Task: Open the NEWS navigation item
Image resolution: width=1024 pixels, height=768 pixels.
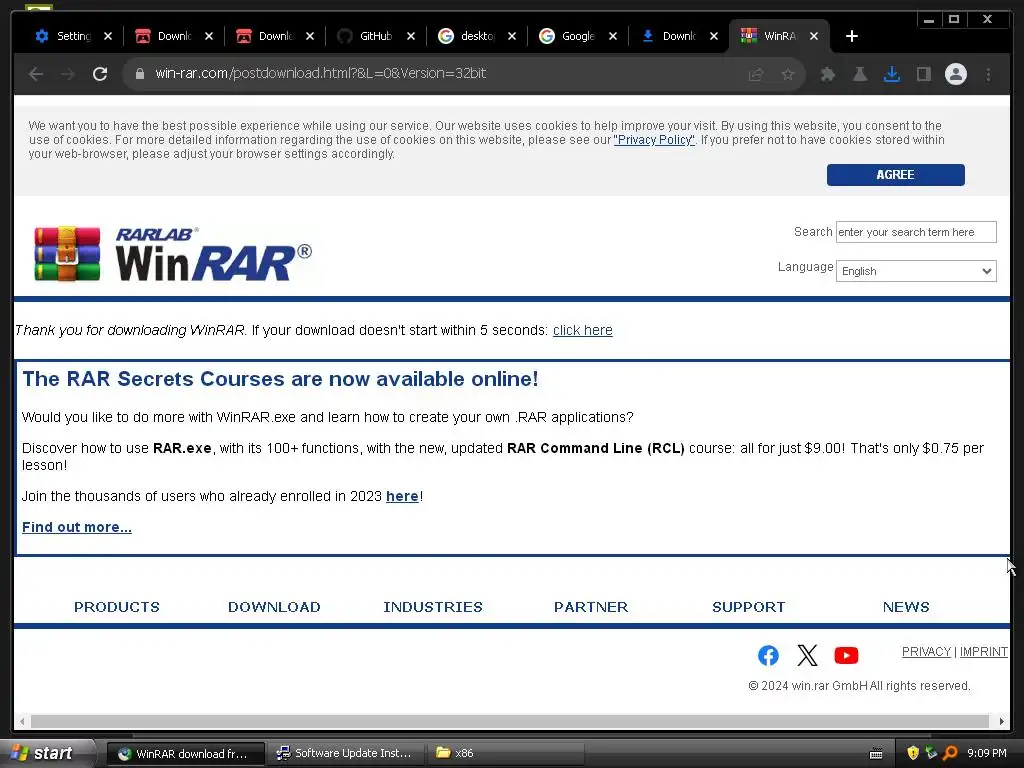Action: pos(906,607)
